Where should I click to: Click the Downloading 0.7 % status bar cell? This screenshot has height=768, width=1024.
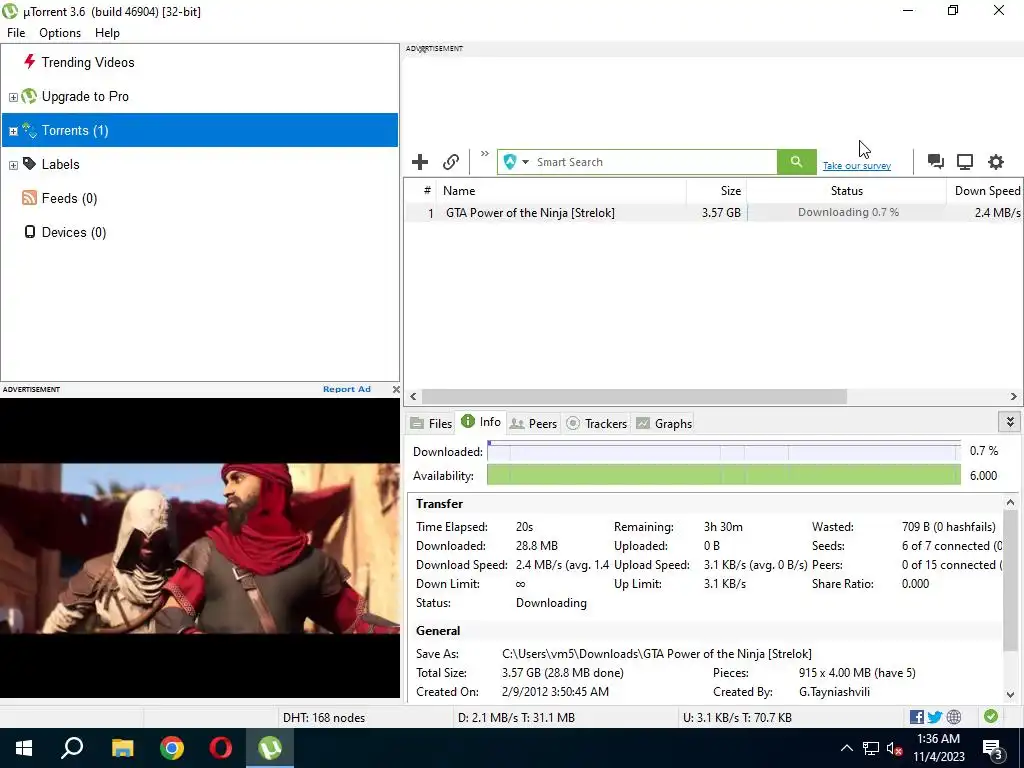tap(846, 212)
